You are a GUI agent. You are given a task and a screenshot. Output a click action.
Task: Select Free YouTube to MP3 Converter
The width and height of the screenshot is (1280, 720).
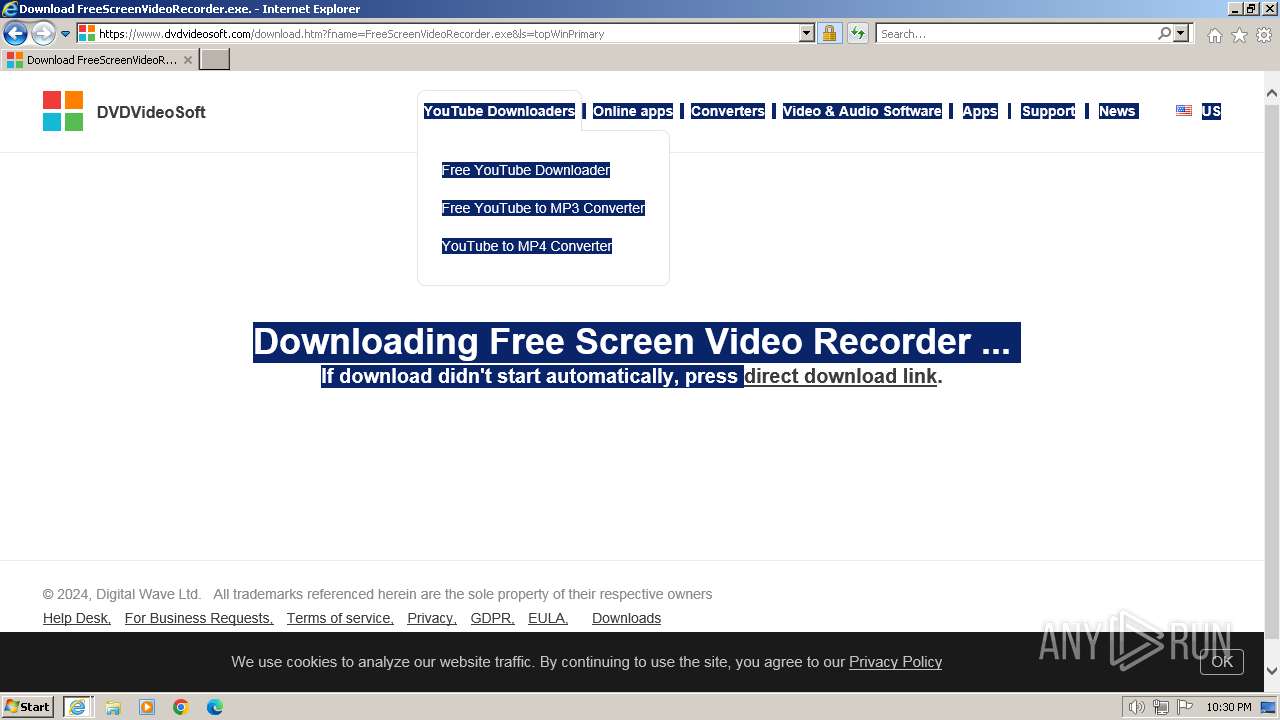pos(544,208)
